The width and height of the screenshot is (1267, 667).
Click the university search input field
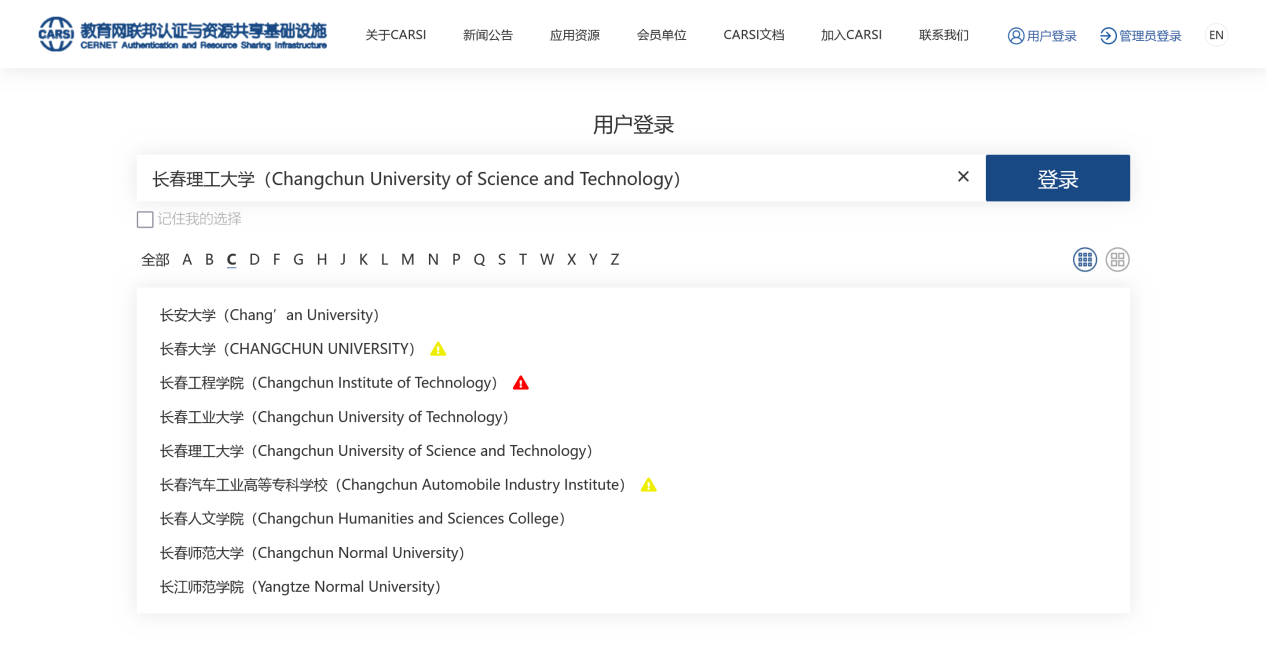[x=561, y=178]
